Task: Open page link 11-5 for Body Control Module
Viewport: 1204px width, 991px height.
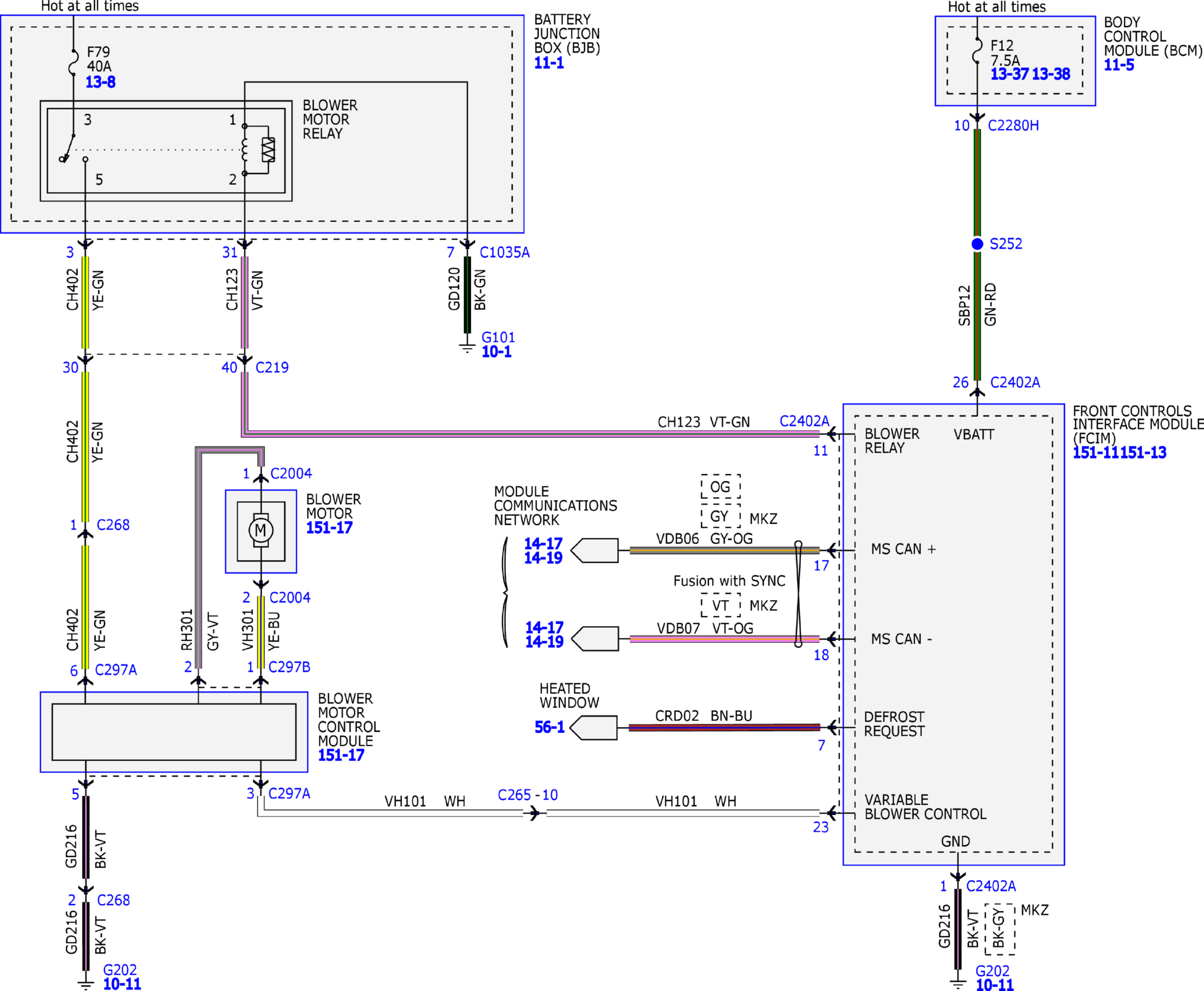Action: tap(1119, 65)
